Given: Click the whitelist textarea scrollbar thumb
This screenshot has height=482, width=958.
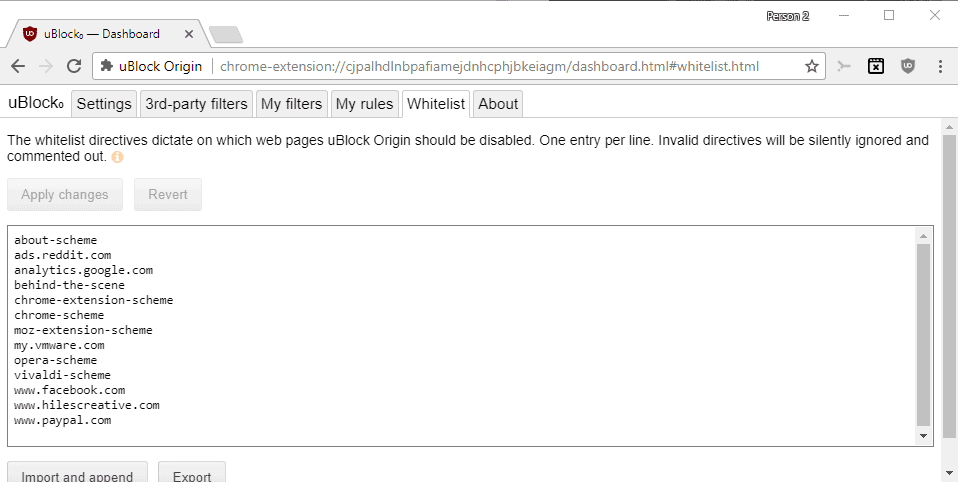Looking at the screenshot, I should click(923, 335).
